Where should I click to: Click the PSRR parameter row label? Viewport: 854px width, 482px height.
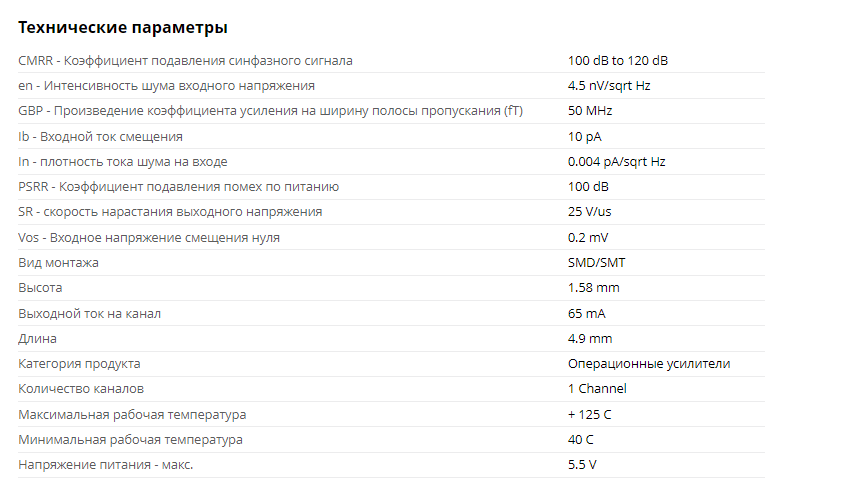[x=179, y=187]
